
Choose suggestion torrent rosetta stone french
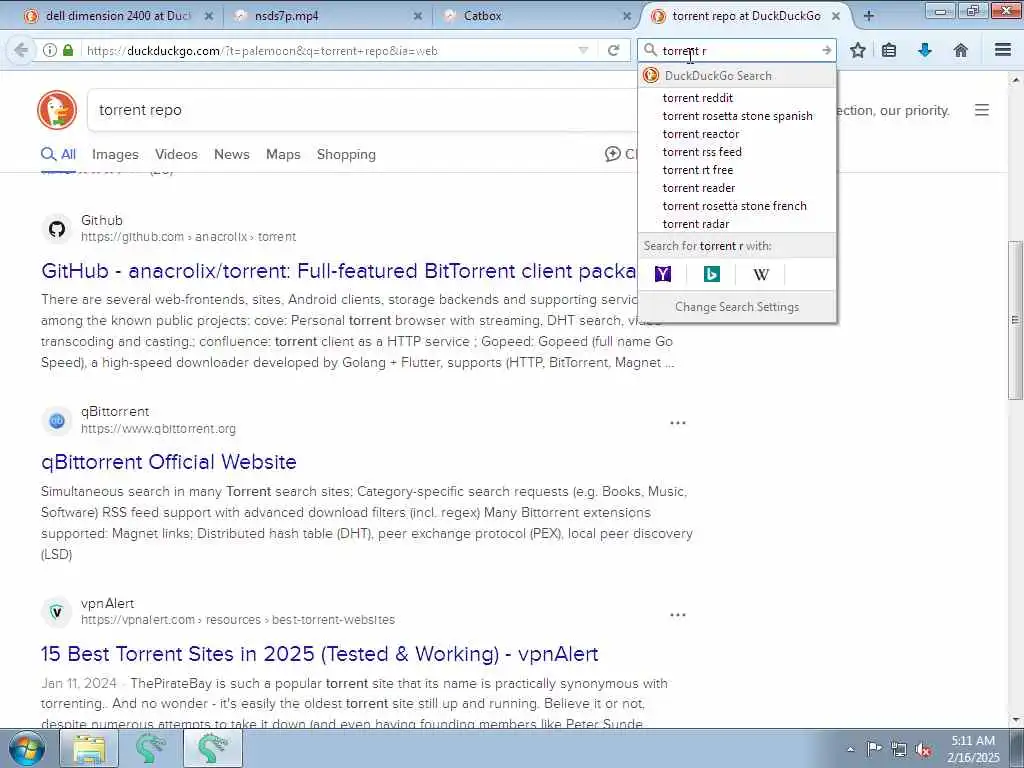(737, 206)
